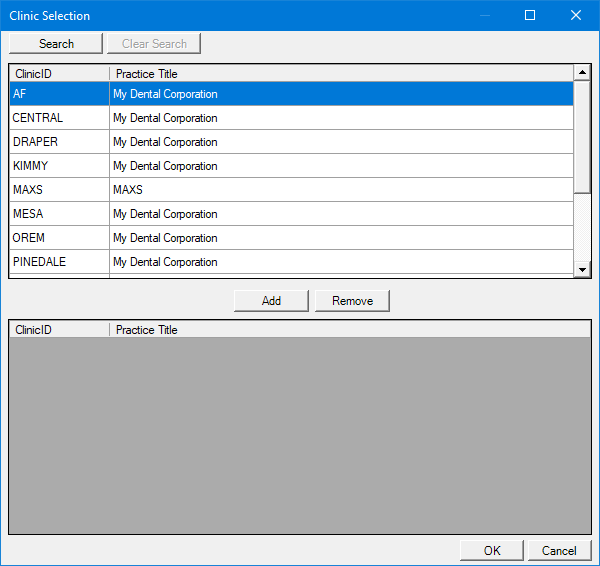Screen dimensions: 600x566
Task: Click ClinicID header in lower list
Action: click(59, 329)
